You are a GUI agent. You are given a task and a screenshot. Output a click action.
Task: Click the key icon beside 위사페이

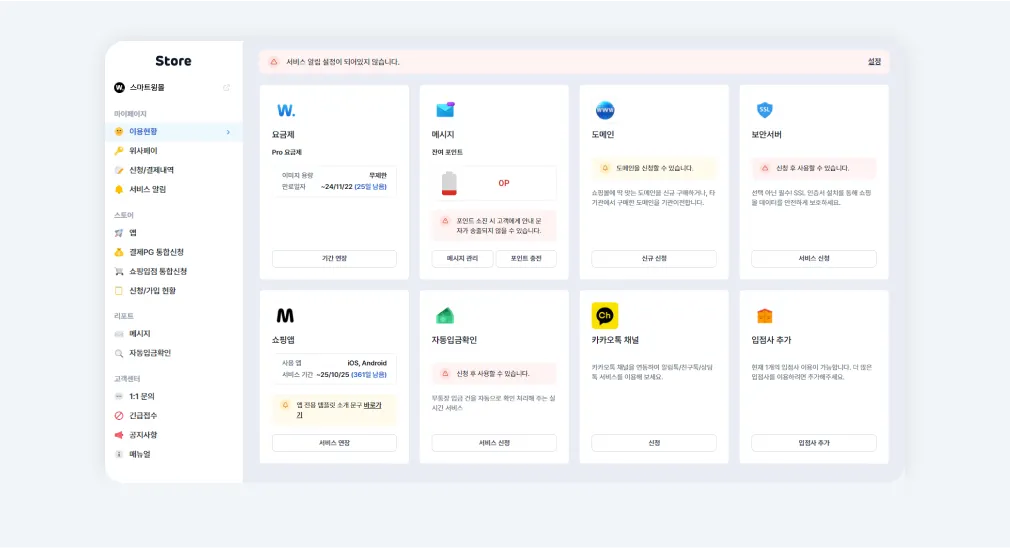point(119,151)
